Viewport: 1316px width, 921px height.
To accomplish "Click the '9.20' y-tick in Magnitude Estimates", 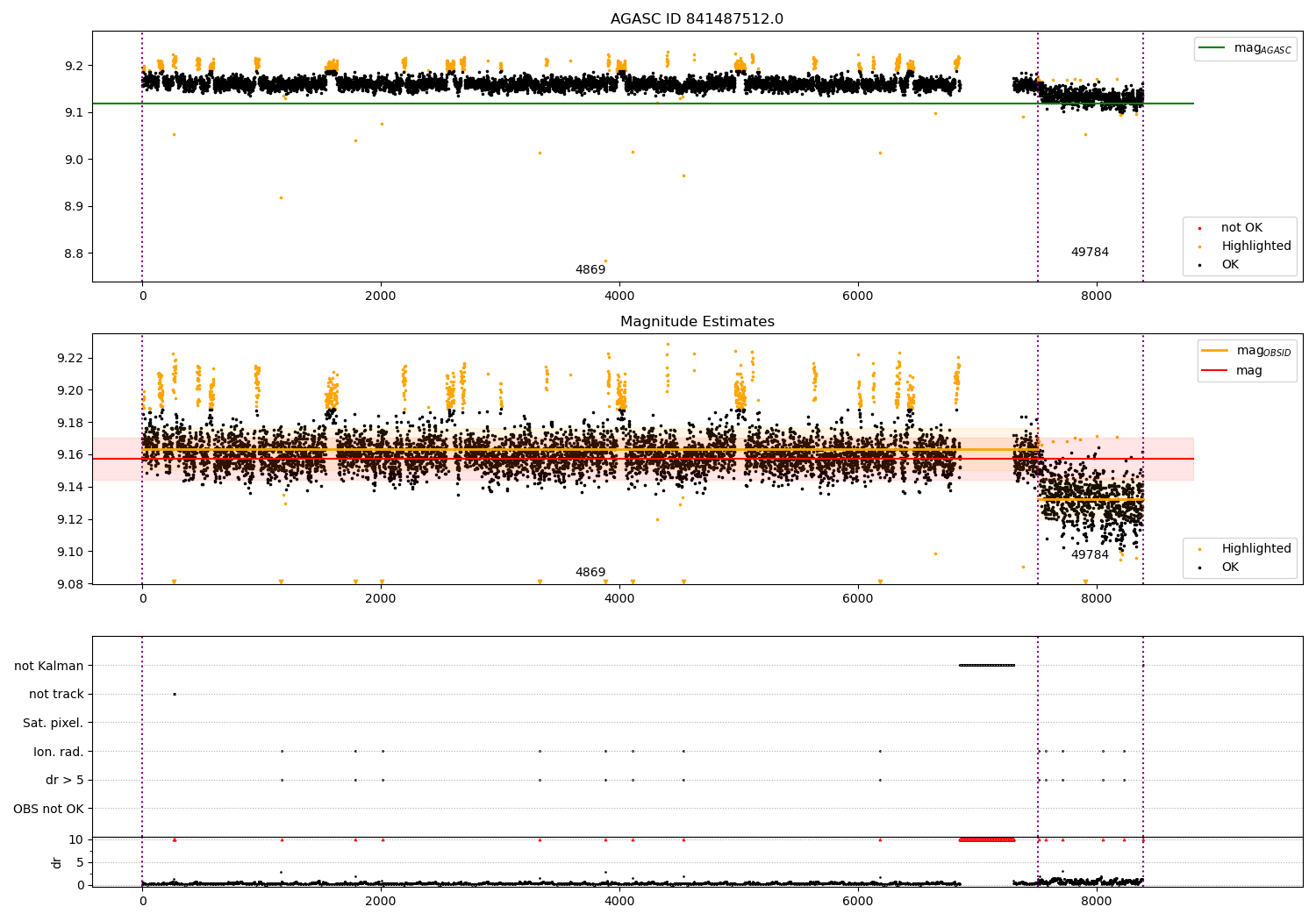I will pyautogui.click(x=70, y=390).
